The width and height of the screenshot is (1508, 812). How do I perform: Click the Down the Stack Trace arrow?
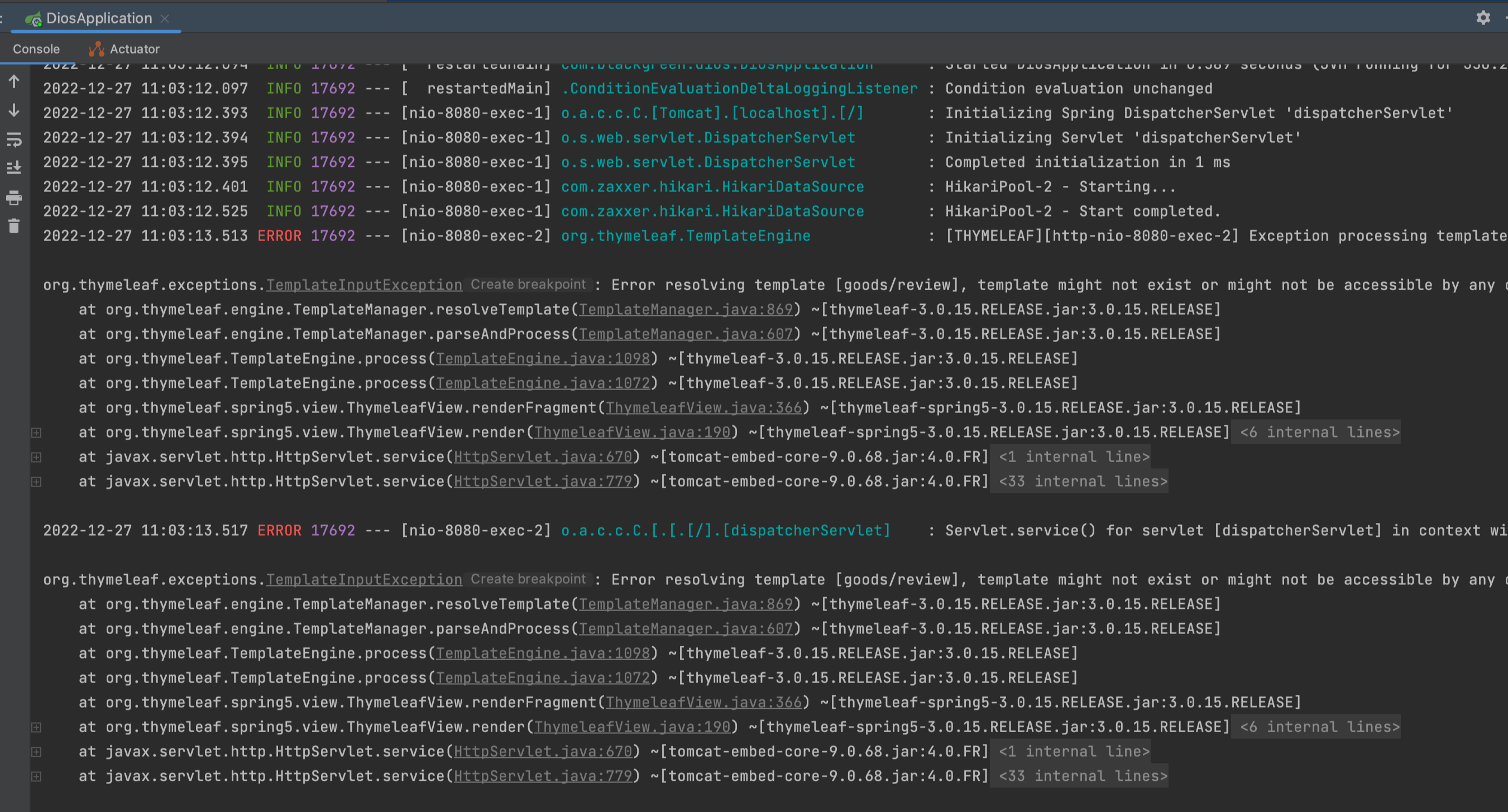[14, 110]
